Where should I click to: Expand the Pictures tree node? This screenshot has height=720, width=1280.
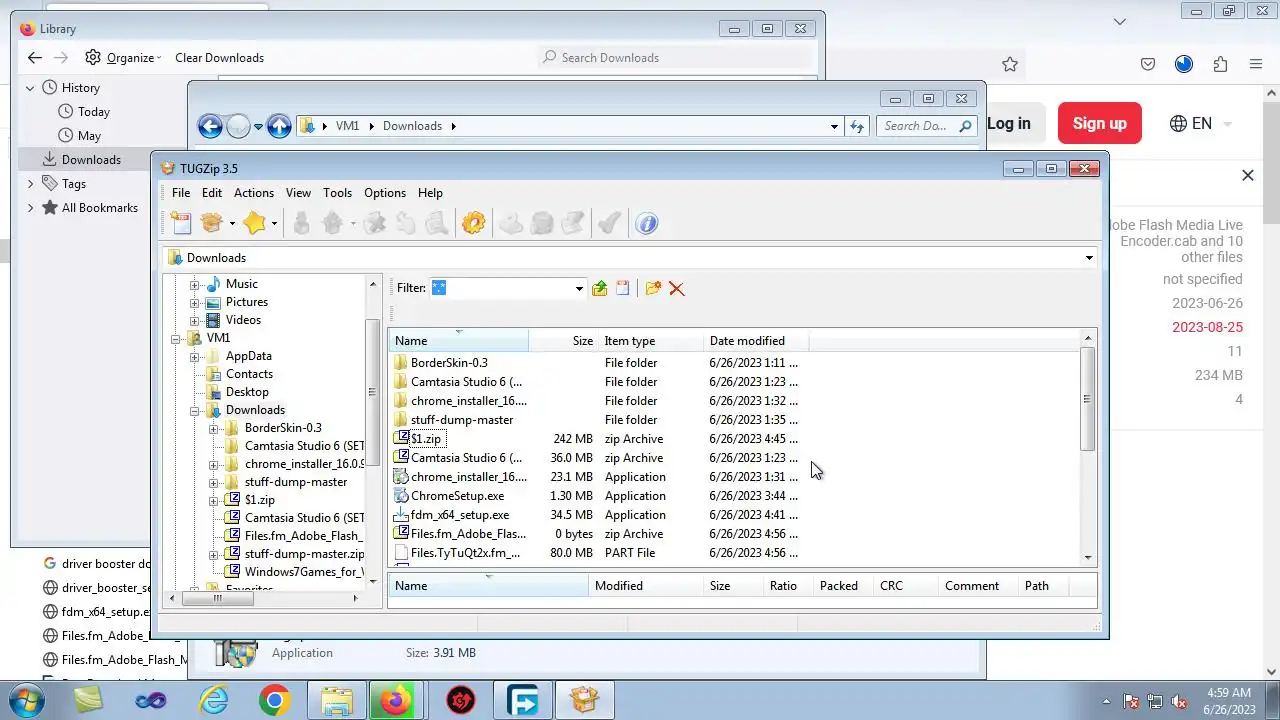[x=195, y=302]
